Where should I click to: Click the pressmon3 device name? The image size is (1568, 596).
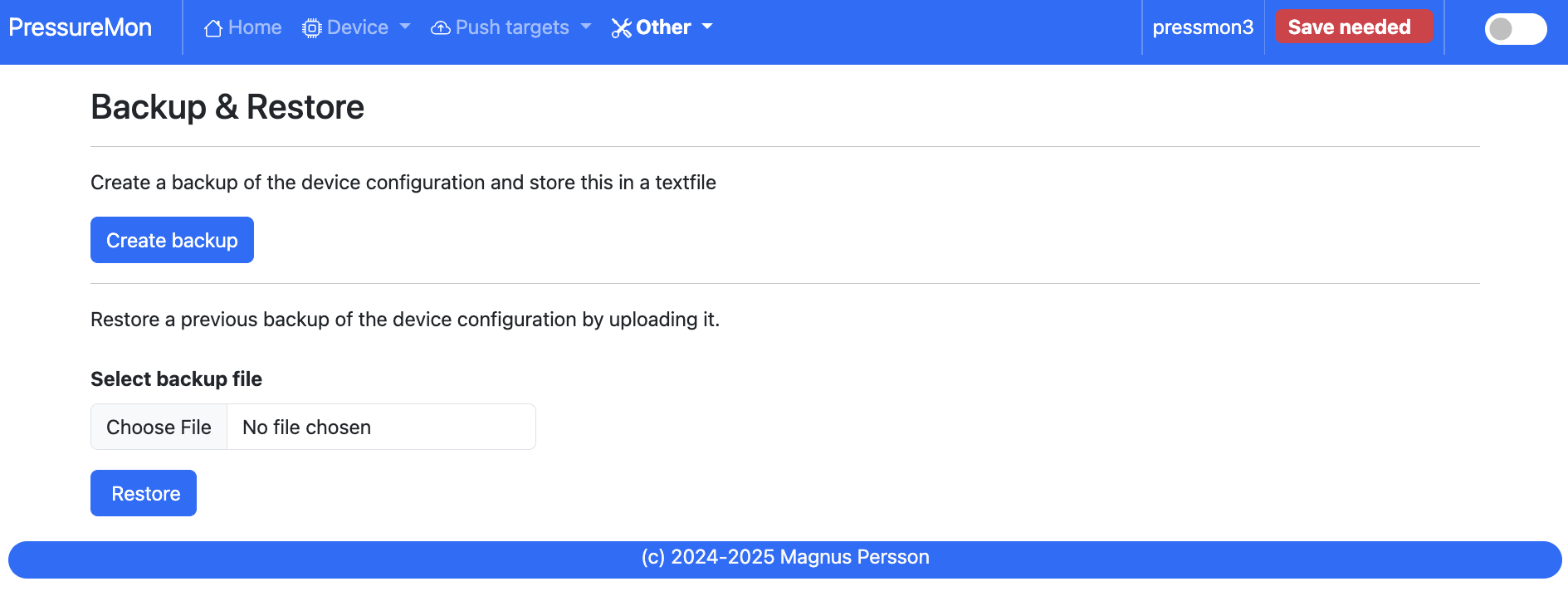click(x=1203, y=27)
